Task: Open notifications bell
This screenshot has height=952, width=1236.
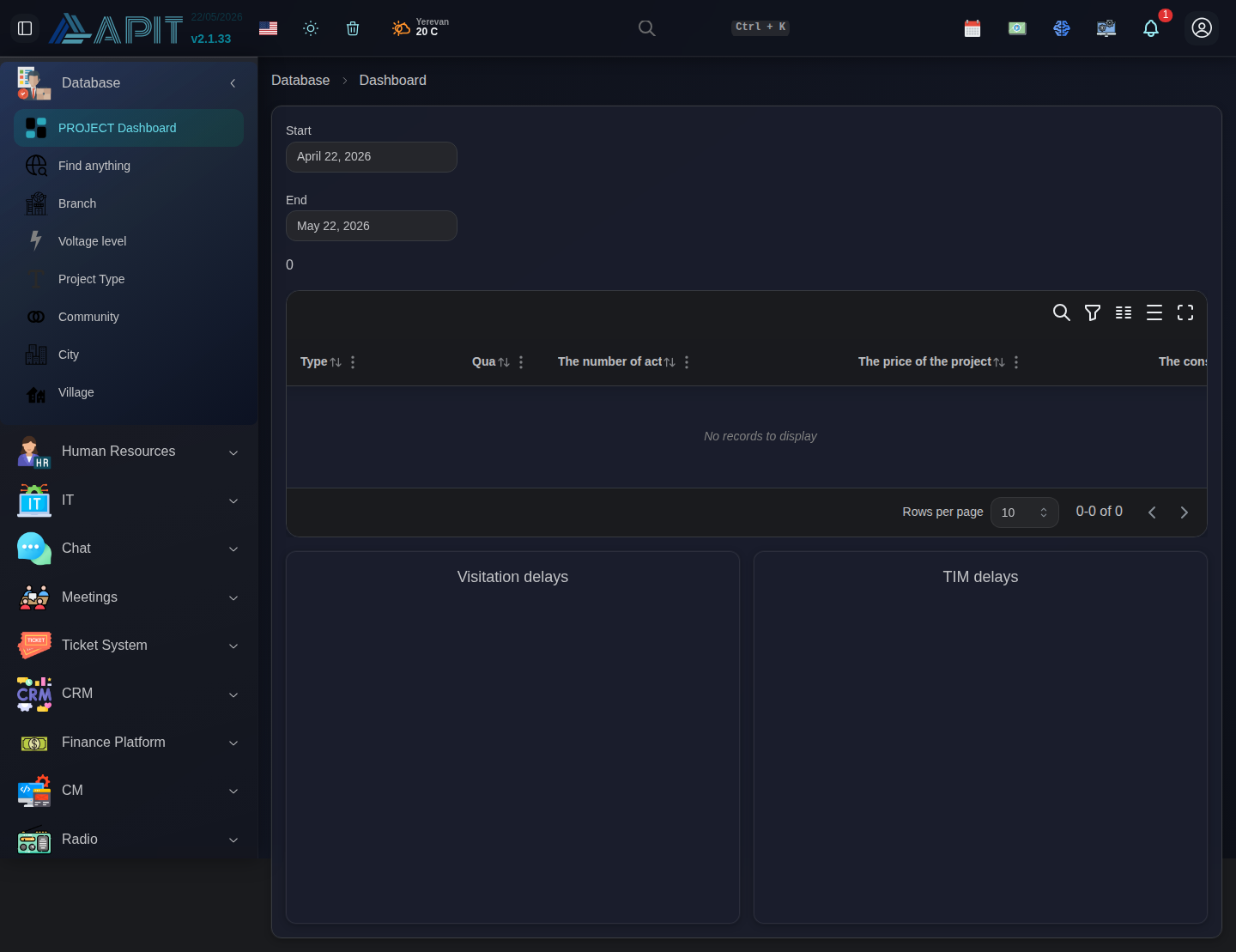Action: [1151, 28]
